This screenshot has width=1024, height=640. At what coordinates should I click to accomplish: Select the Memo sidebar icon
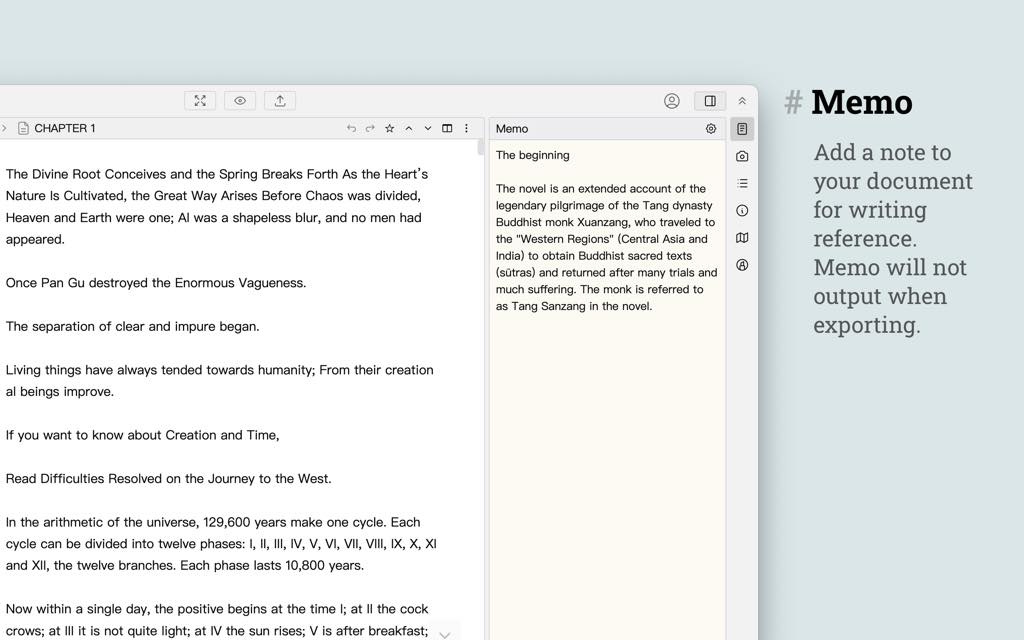click(x=742, y=129)
